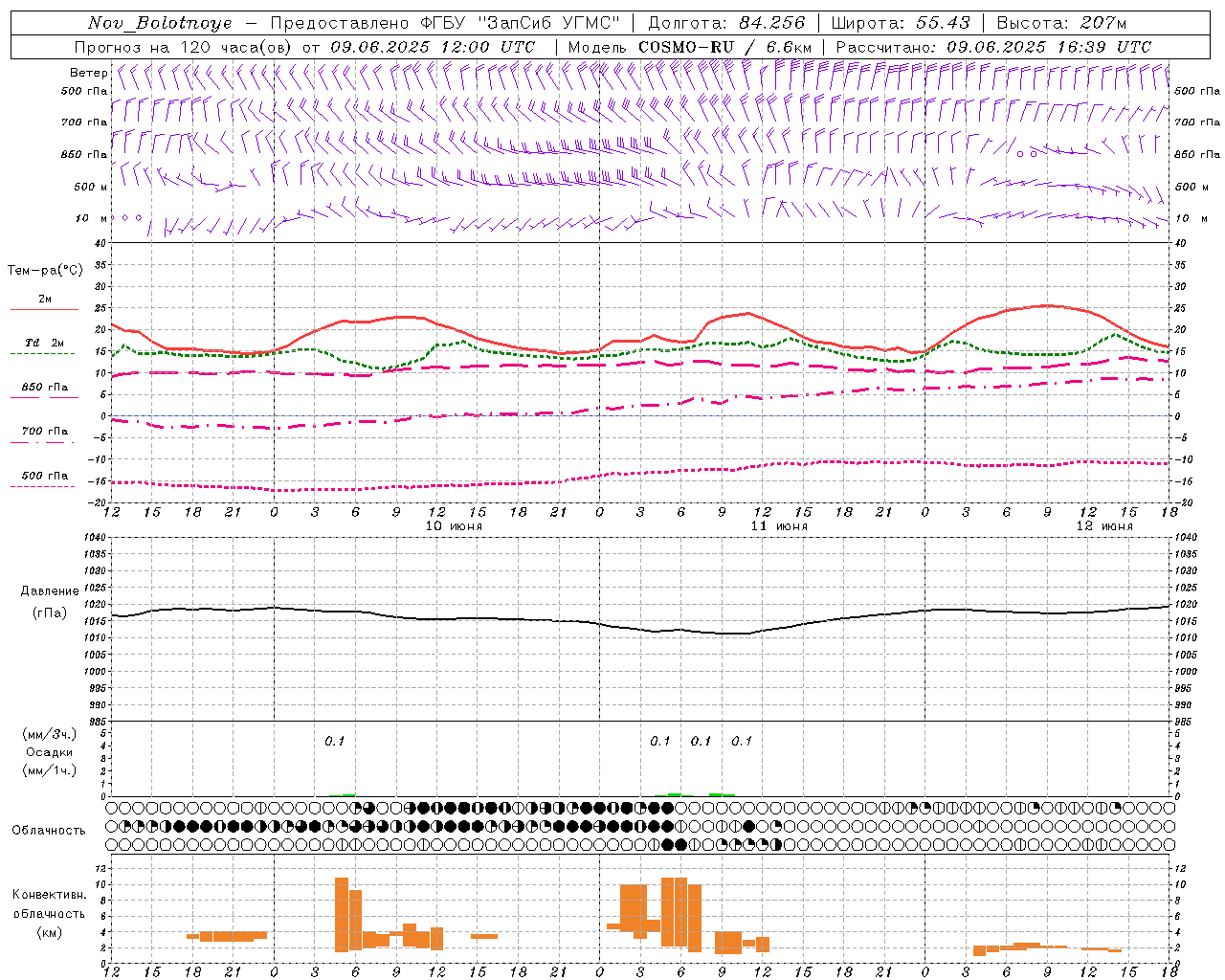Click "Облачность" label beside the cloud circle rows
This screenshot has height=980, width=1225.
(x=49, y=830)
